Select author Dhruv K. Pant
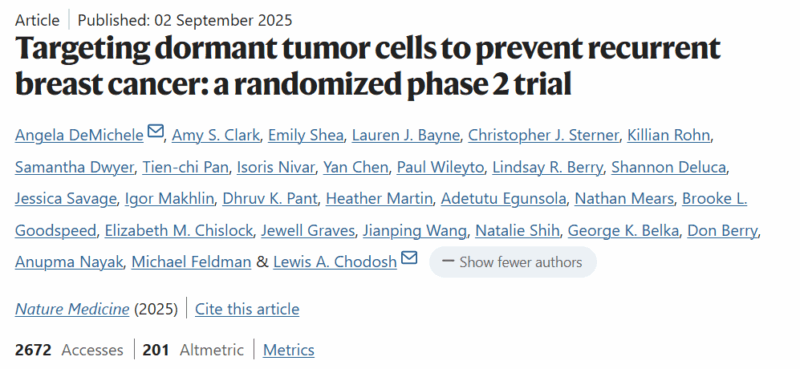The height and width of the screenshot is (369, 800). tap(270, 199)
